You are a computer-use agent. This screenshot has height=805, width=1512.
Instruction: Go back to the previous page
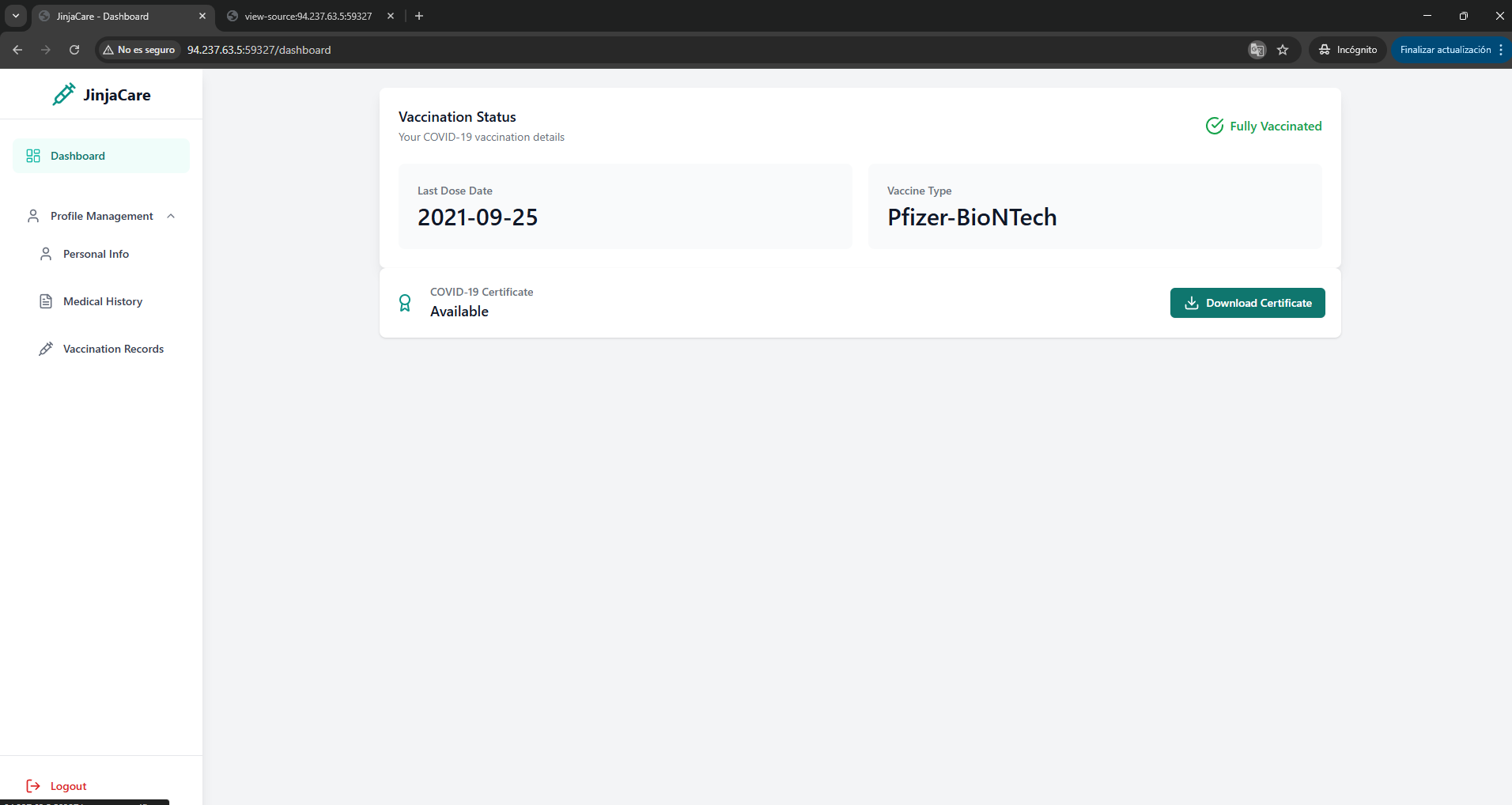(17, 50)
